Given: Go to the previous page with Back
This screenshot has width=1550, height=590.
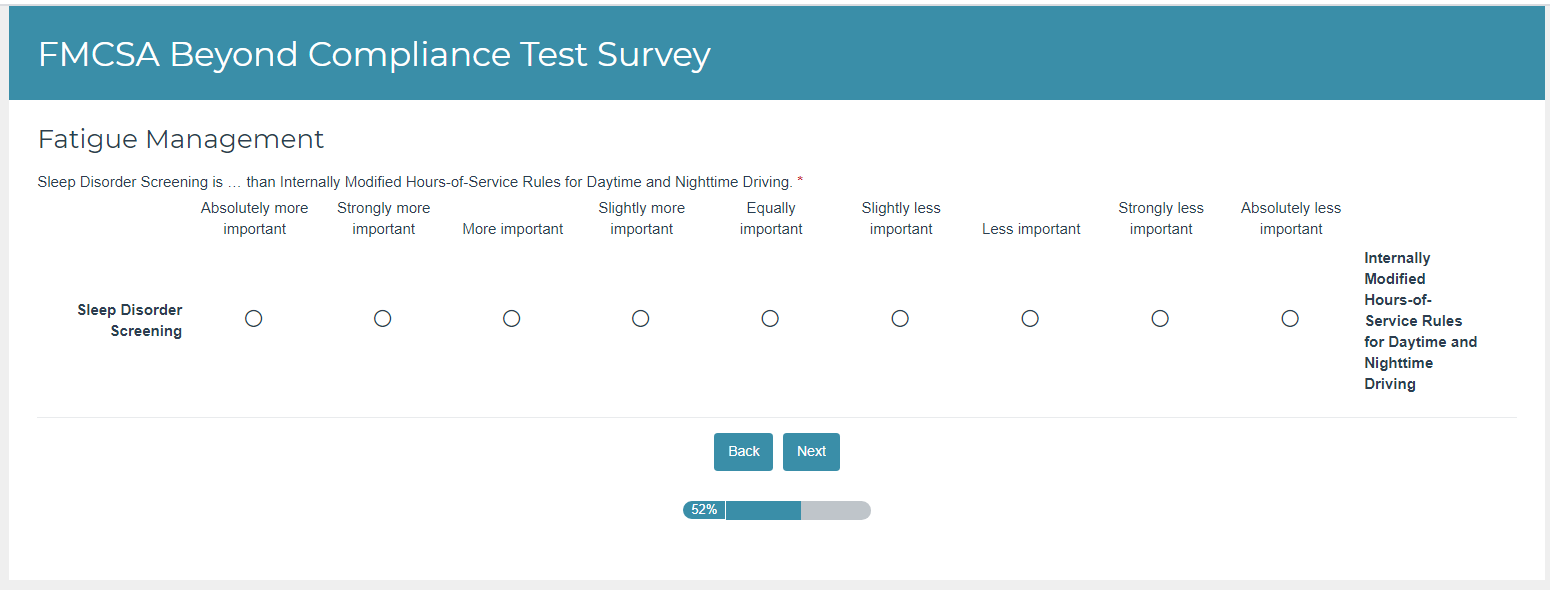Looking at the screenshot, I should coord(743,452).
